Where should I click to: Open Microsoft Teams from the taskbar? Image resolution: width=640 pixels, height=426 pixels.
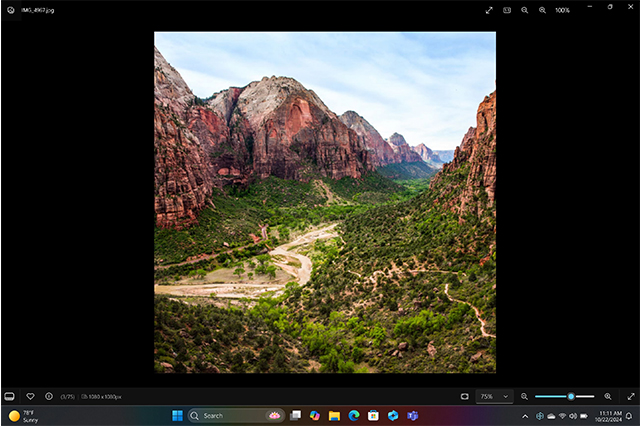pos(413,416)
